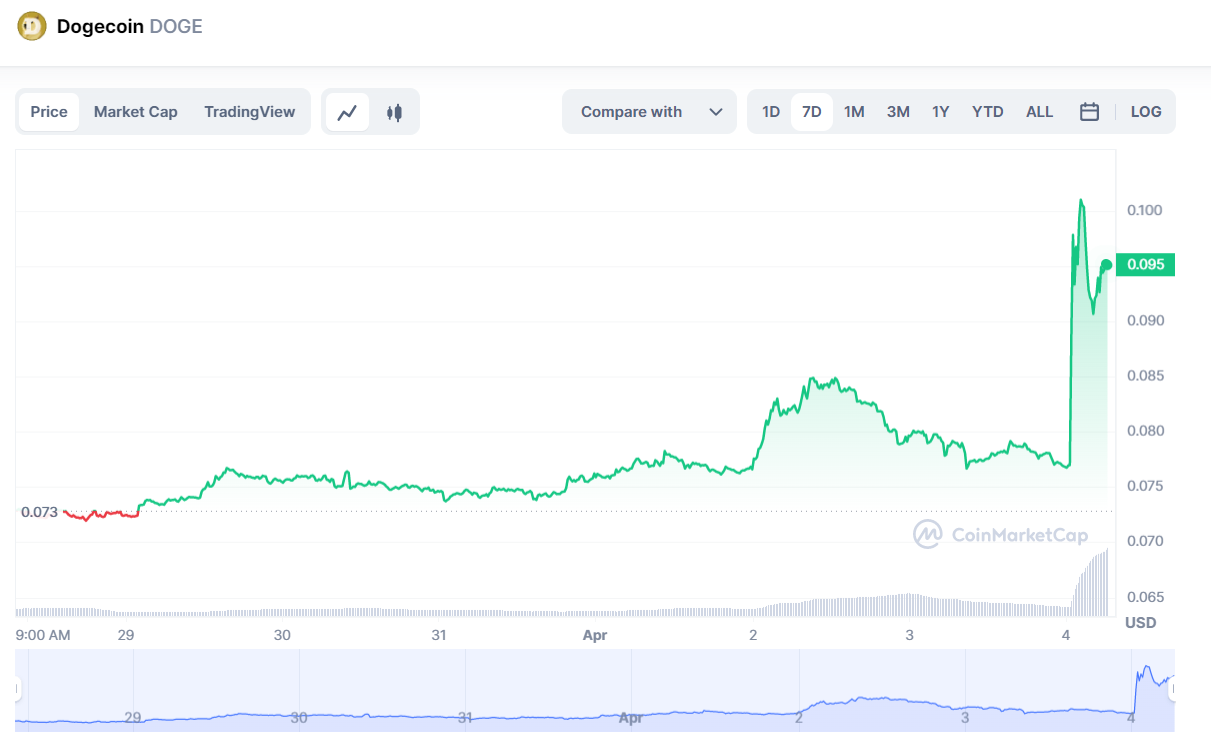Click the 9:00 AM axis label
Image resolution: width=1211 pixels, height=738 pixels.
pos(44,635)
